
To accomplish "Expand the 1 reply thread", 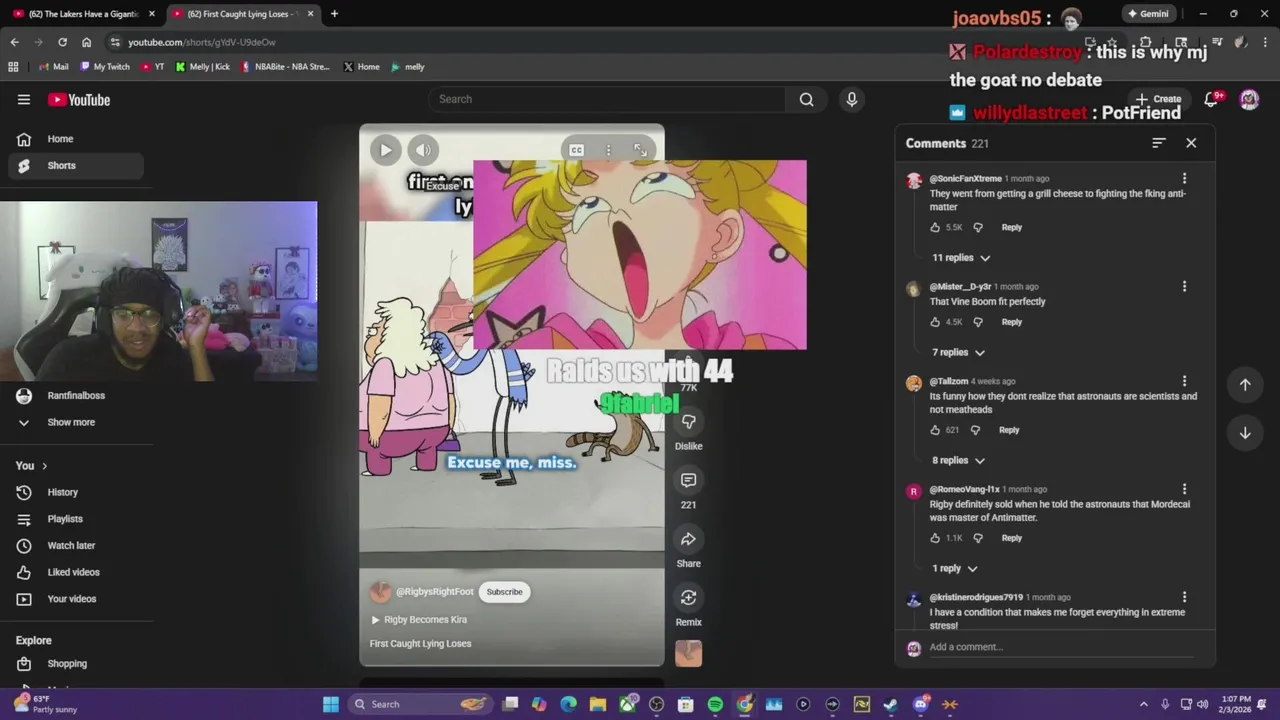I will pyautogui.click(x=955, y=569).
